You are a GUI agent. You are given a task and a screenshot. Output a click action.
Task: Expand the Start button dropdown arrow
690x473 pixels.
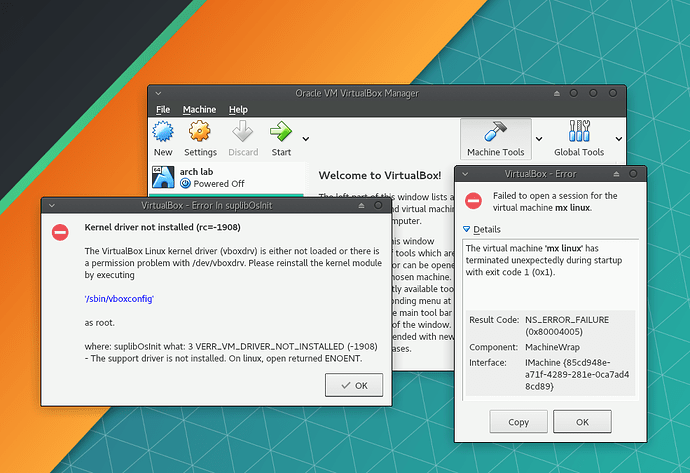[x=306, y=139]
